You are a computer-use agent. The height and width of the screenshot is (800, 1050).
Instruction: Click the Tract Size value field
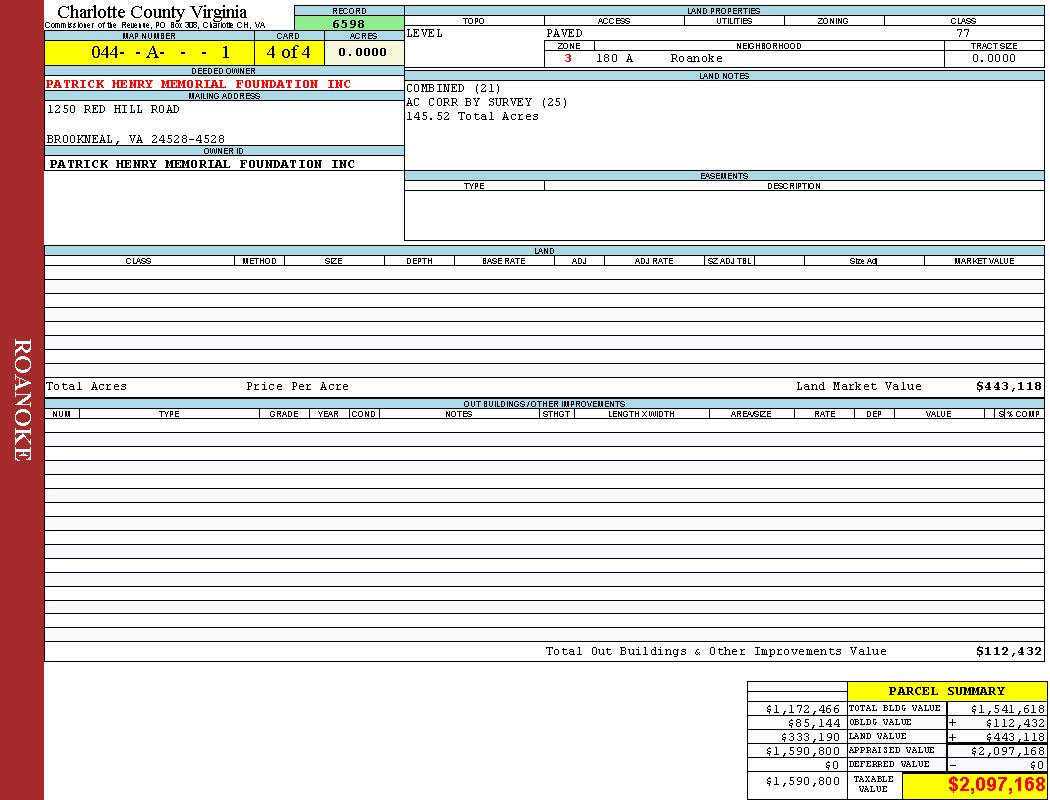tap(994, 58)
